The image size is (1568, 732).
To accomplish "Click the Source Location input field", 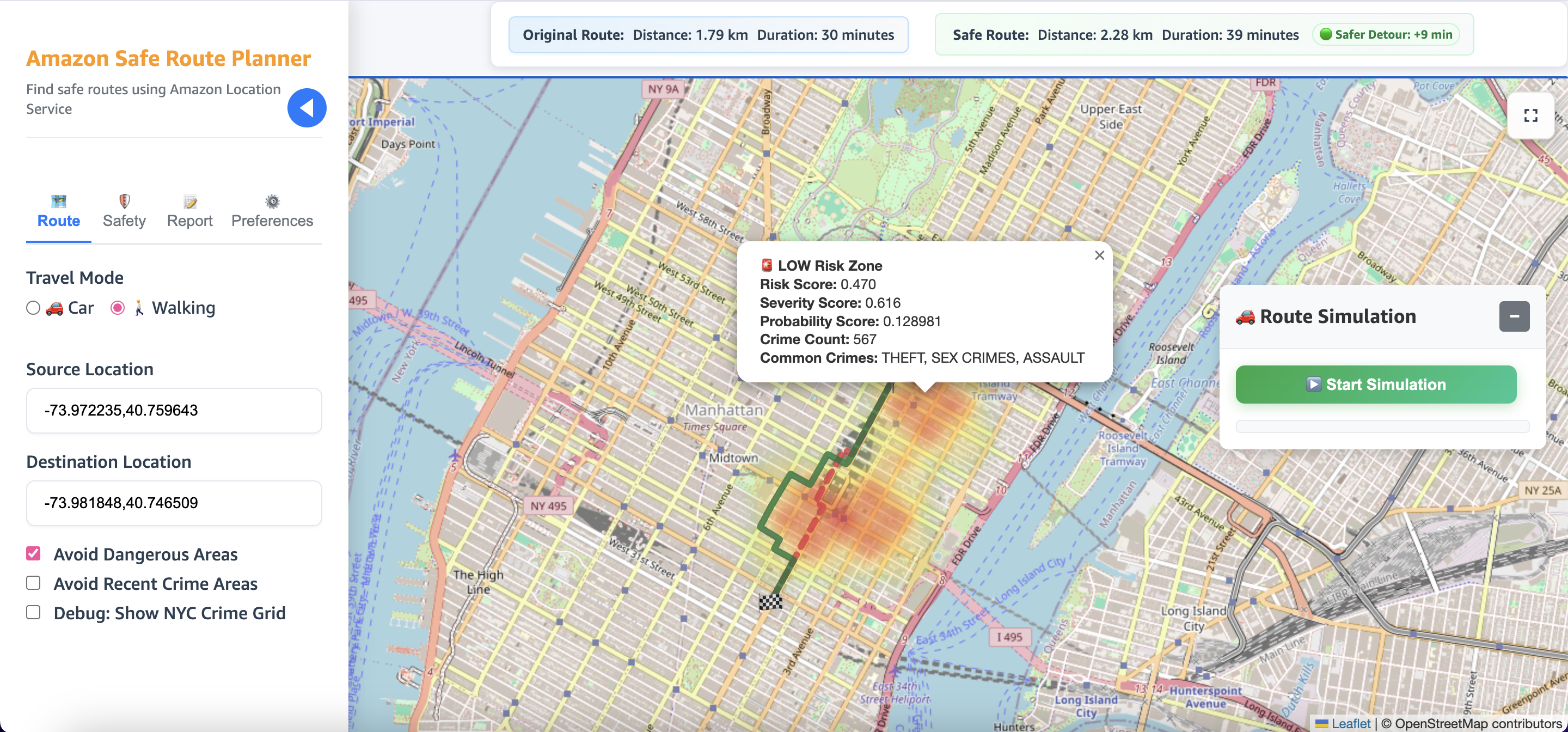I will [x=174, y=411].
